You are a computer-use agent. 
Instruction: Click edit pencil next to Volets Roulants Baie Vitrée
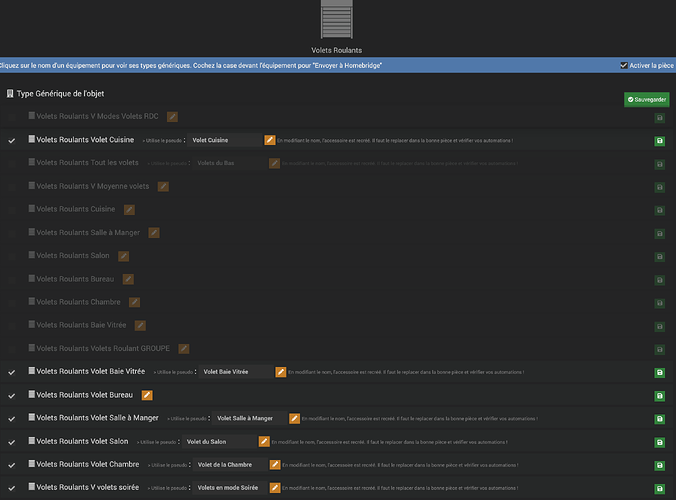click(140, 325)
